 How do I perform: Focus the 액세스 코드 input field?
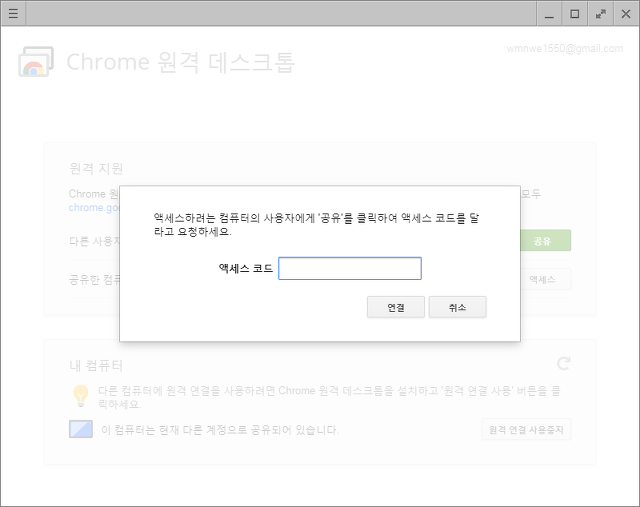(350, 268)
